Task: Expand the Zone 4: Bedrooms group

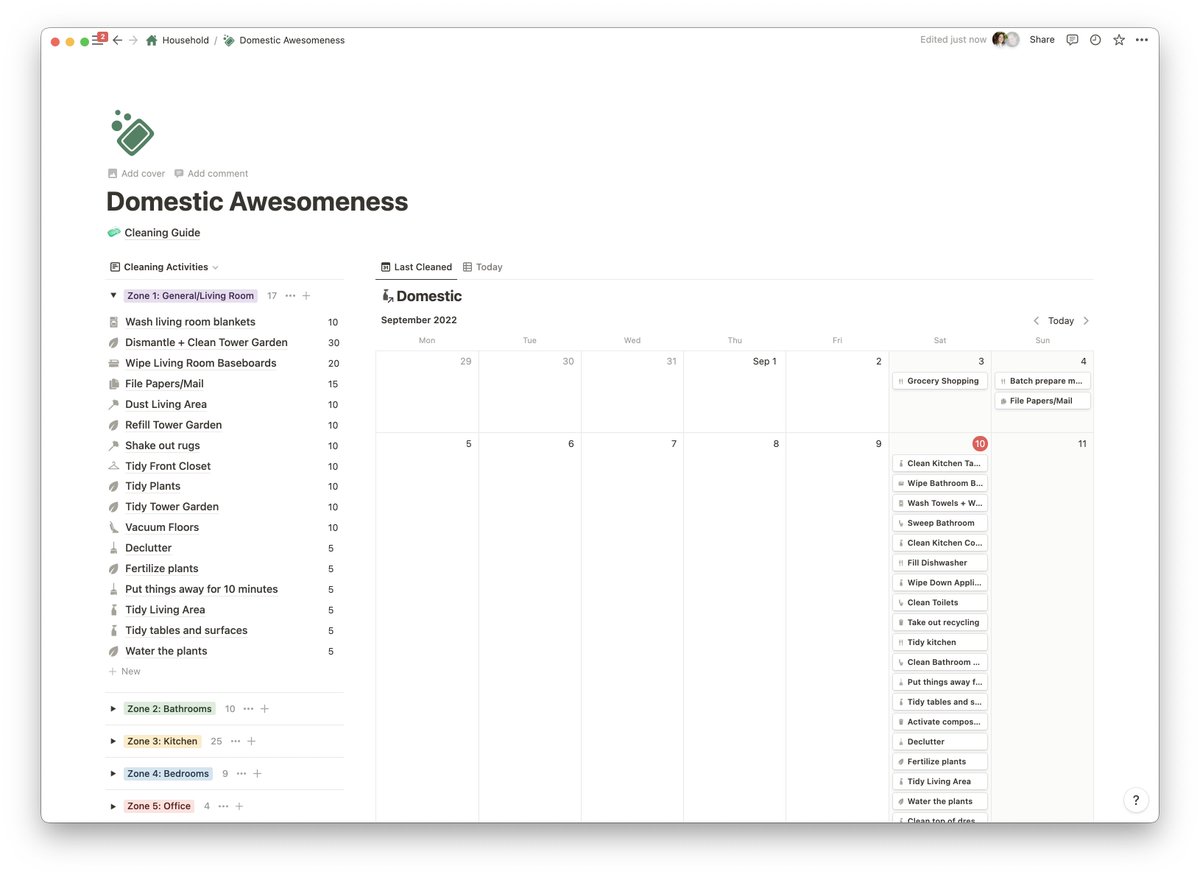Action: point(113,774)
